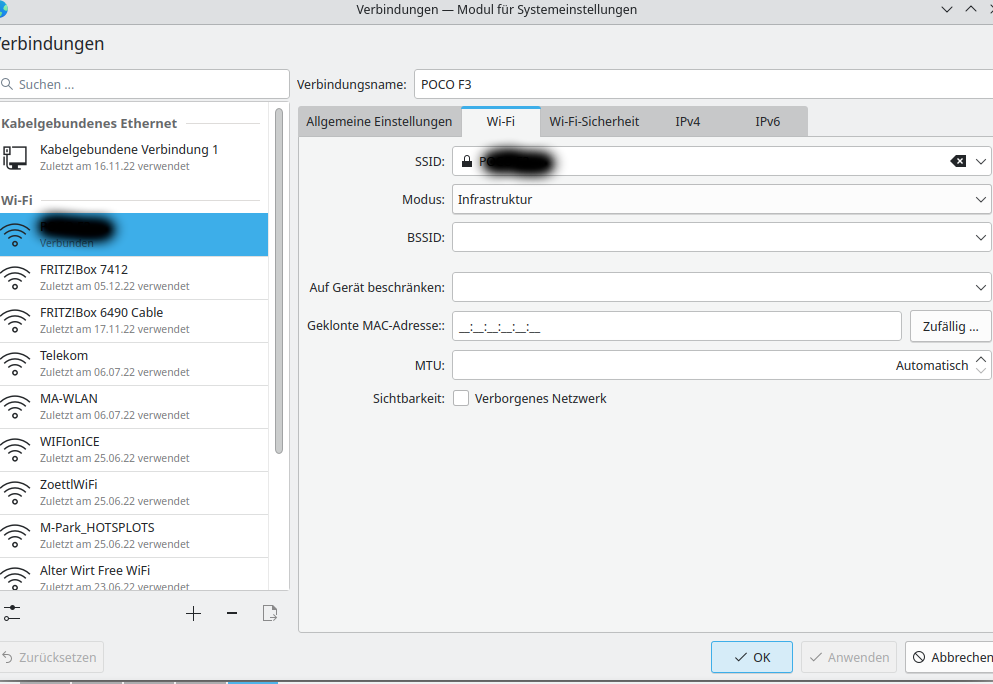Open the IPv4 tab
993x684 pixels.
[688, 122]
